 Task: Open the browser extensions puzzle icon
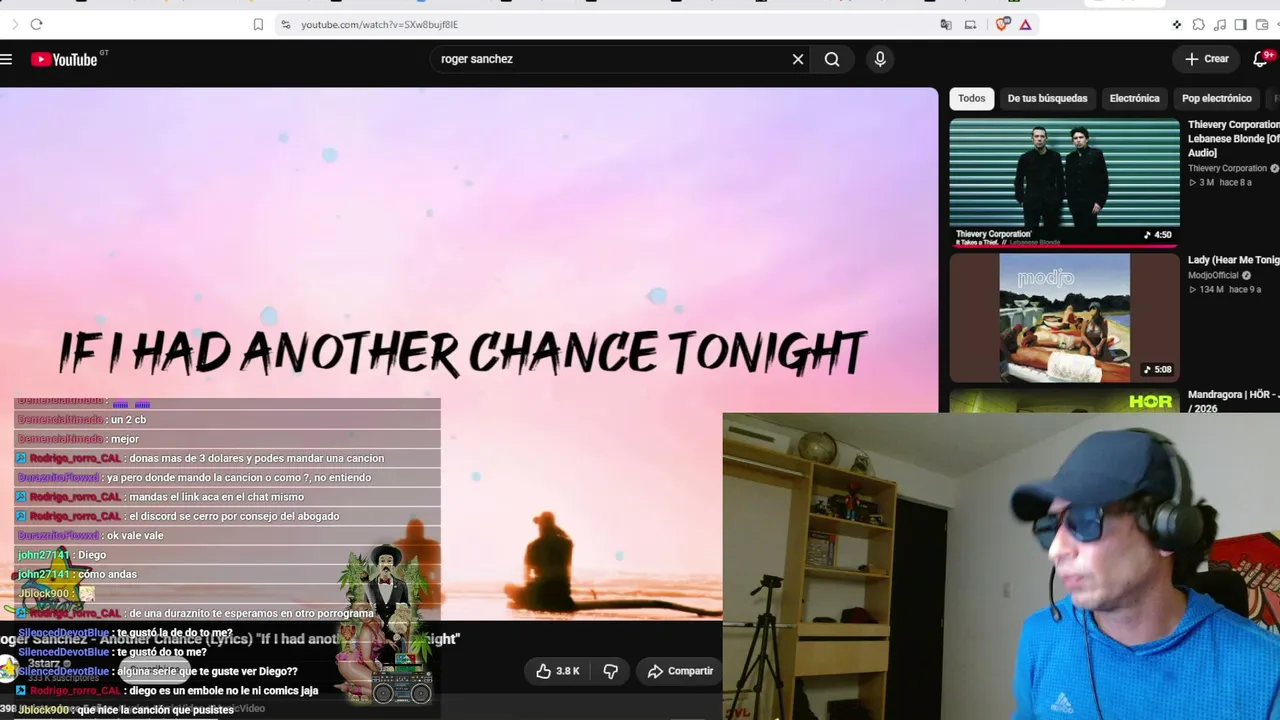pyautogui.click(x=1198, y=24)
